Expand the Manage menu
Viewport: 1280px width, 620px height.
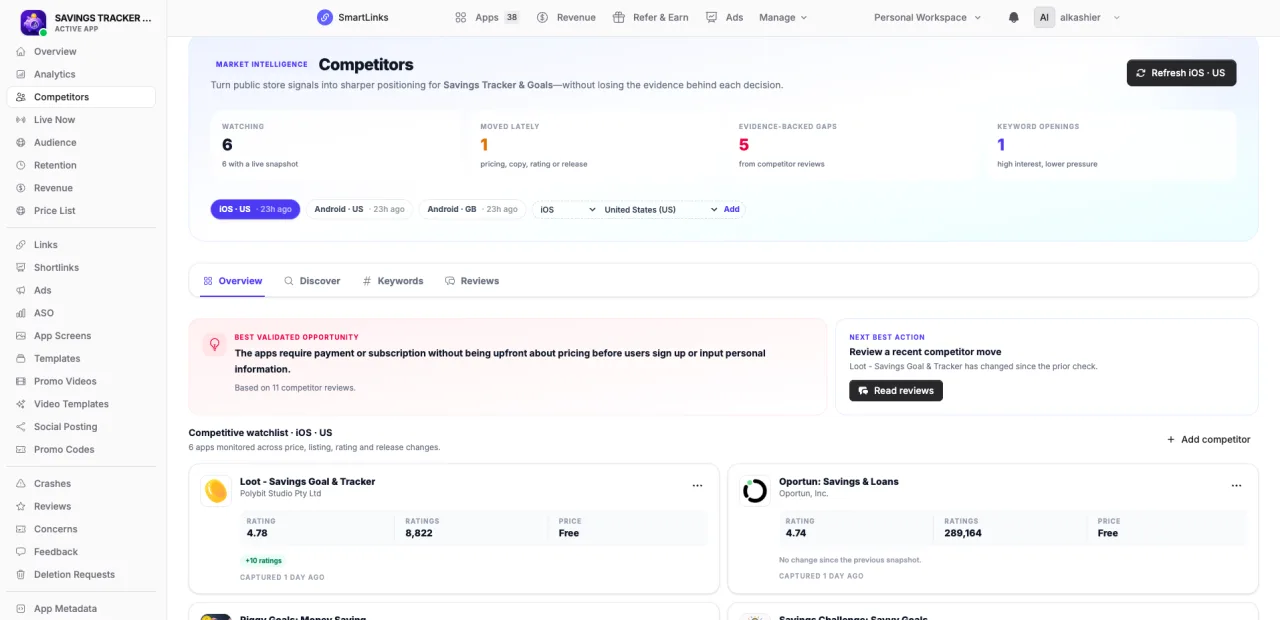tap(783, 17)
